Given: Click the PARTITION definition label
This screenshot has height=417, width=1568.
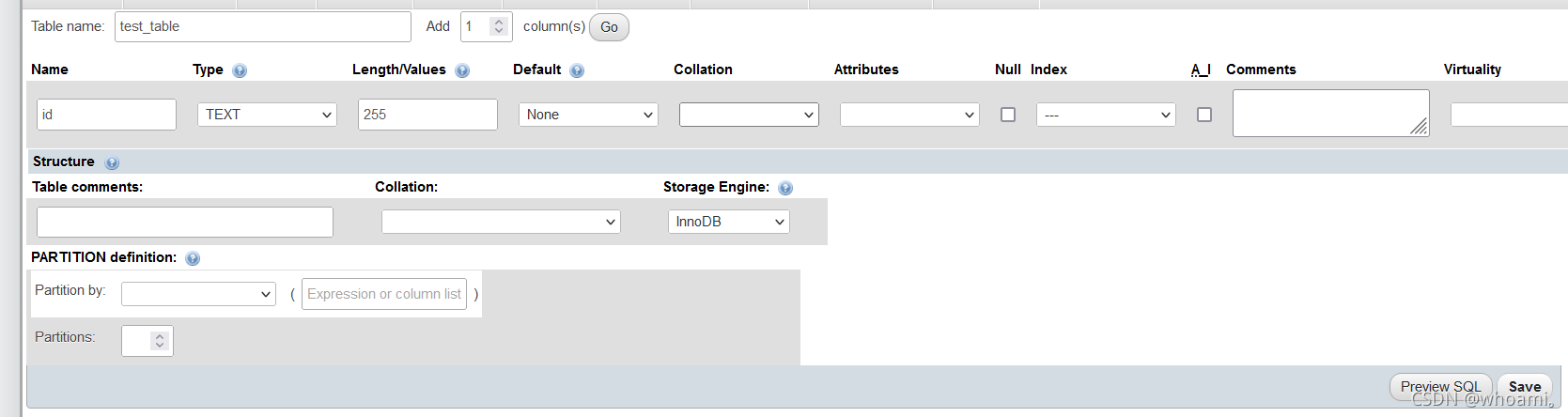Looking at the screenshot, I should click(103, 257).
